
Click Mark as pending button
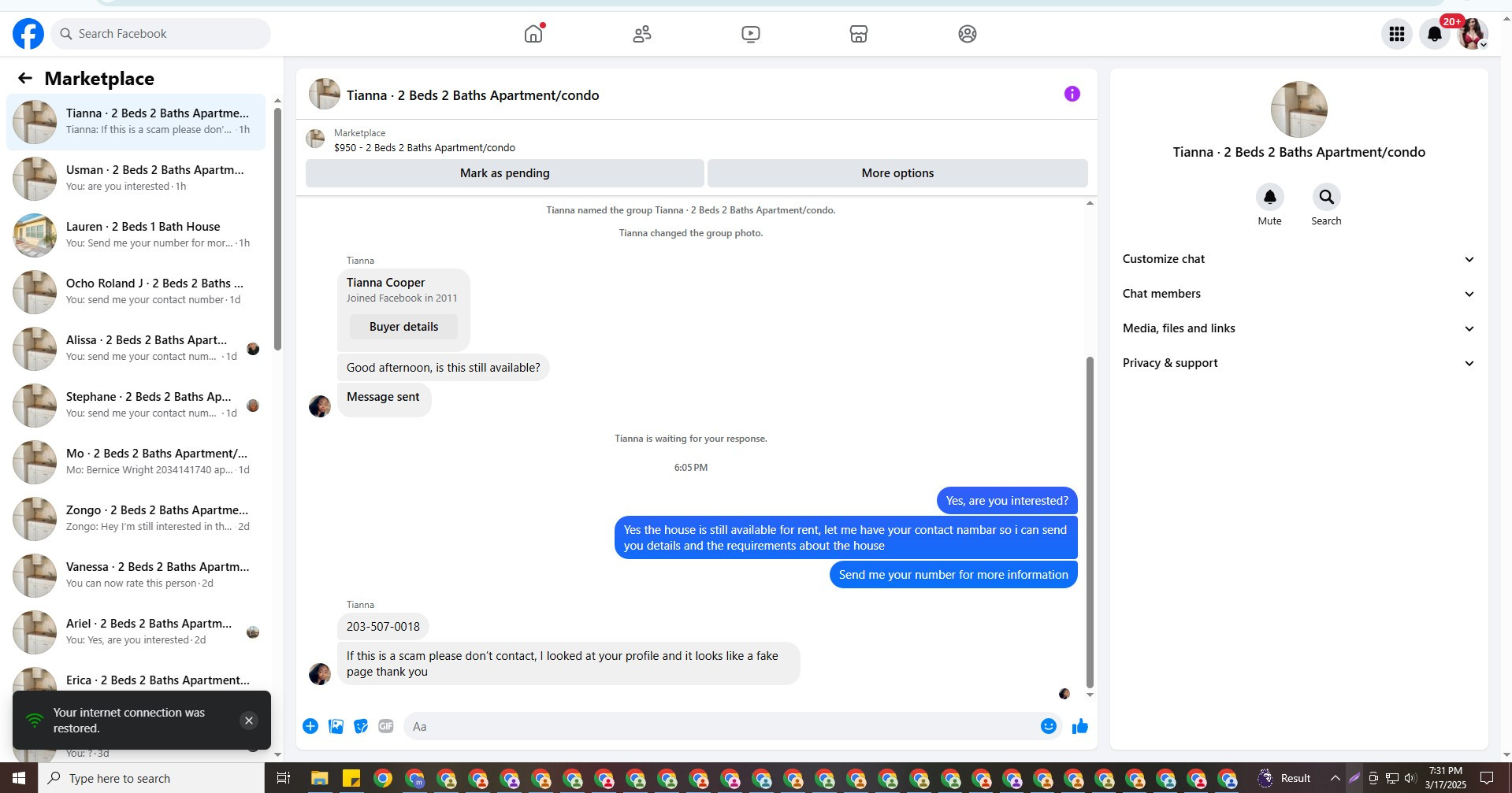505,173
